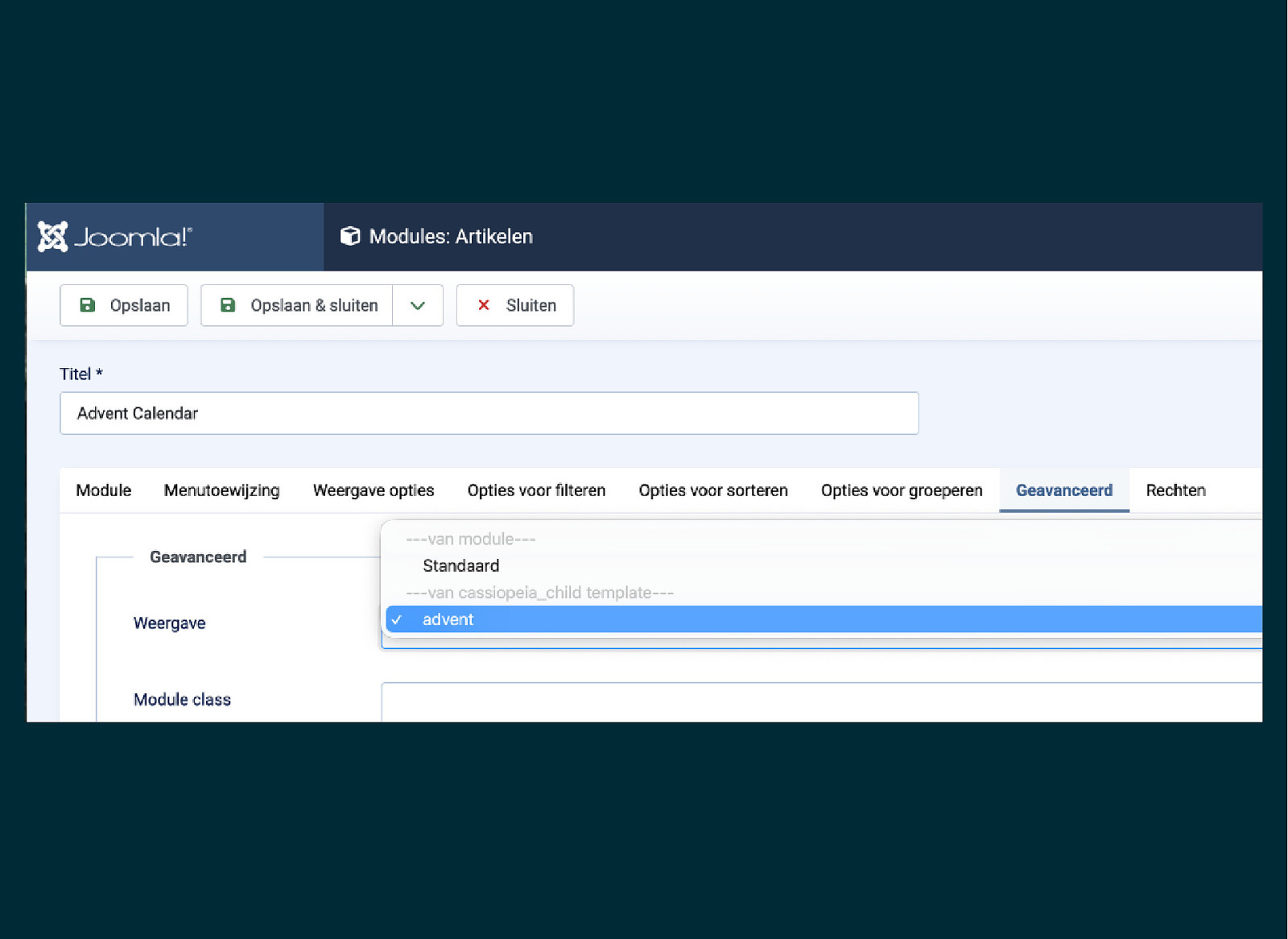Image resolution: width=1288 pixels, height=939 pixels.
Task: Click the Joomla logo icon
Action: 53,237
